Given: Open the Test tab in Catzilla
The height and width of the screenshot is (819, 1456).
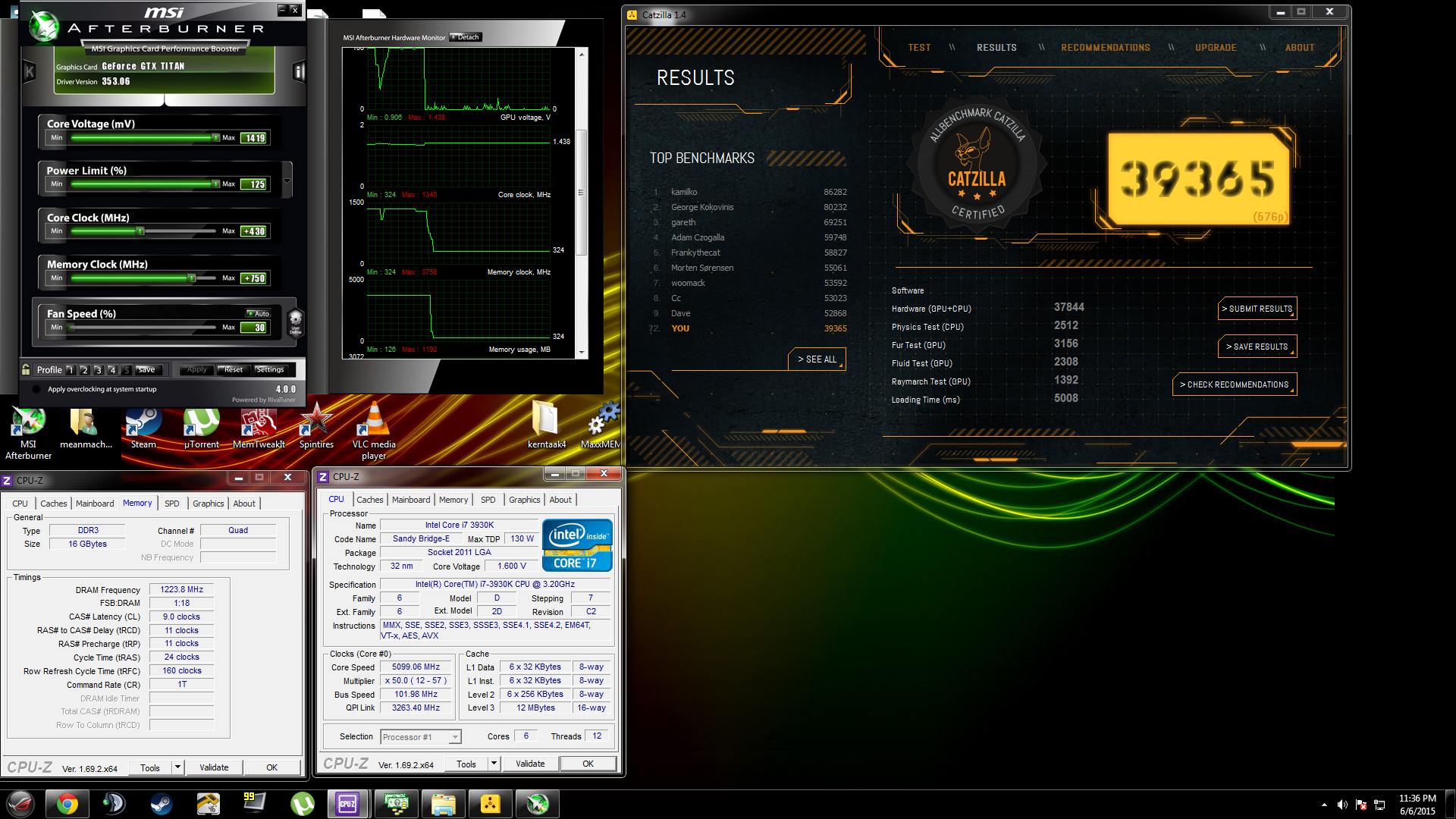Looking at the screenshot, I should pos(919,48).
